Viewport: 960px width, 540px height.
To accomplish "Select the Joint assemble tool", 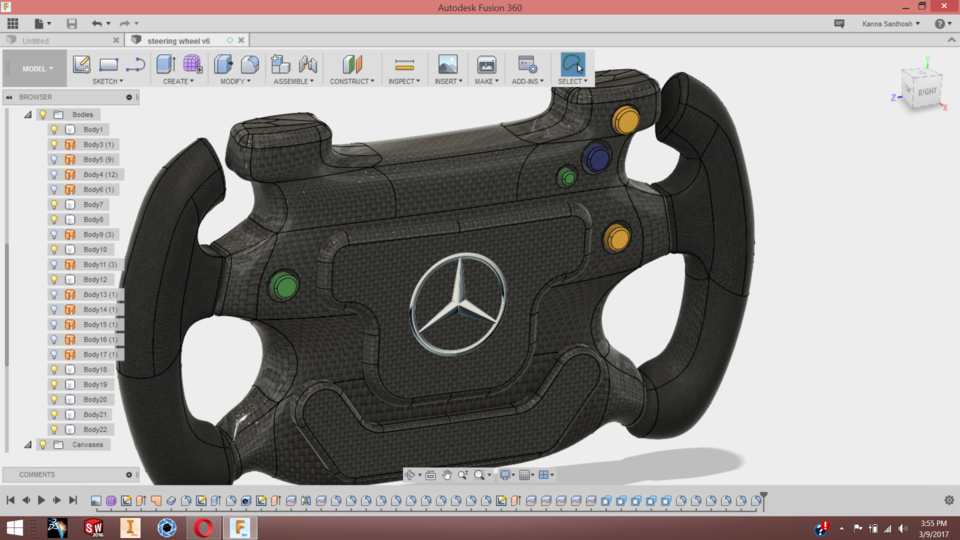I will coord(308,64).
